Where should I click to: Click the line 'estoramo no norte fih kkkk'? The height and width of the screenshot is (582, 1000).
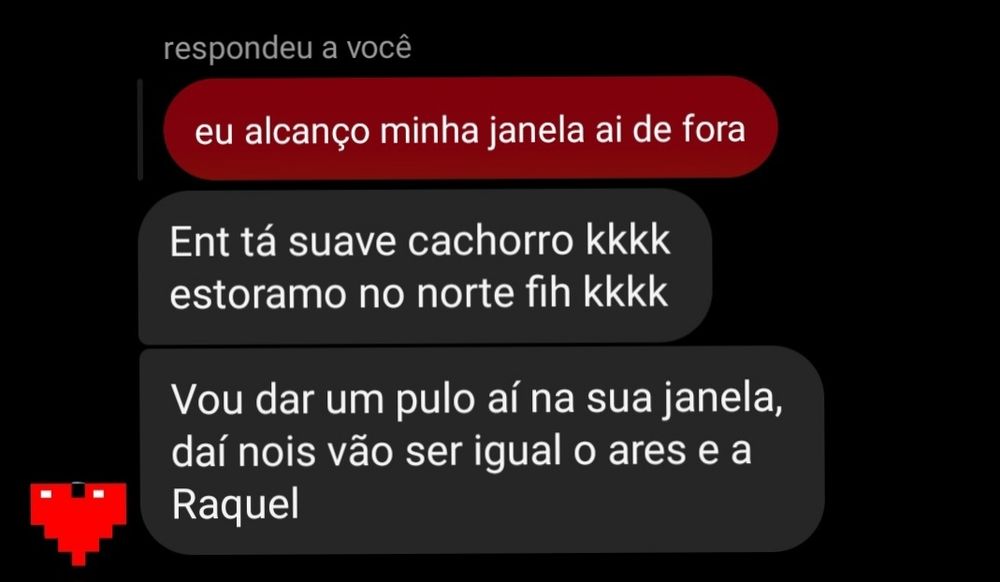coord(419,294)
